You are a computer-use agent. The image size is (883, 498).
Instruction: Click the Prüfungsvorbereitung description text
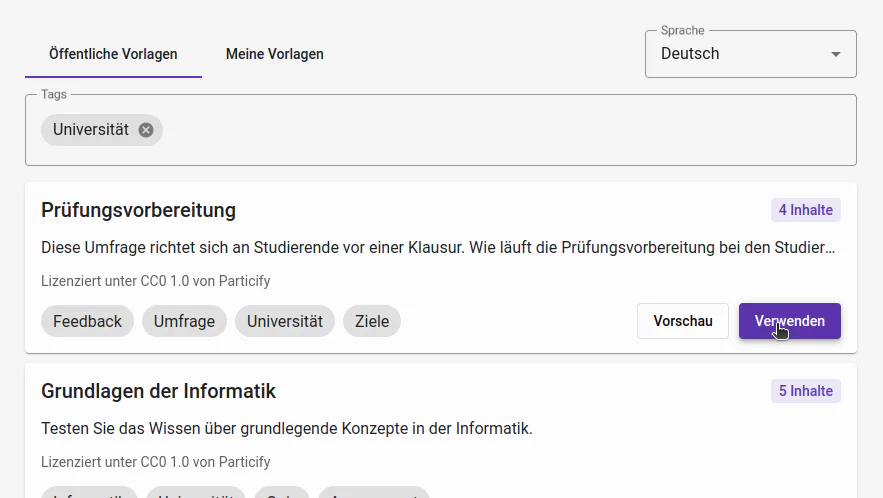437,247
